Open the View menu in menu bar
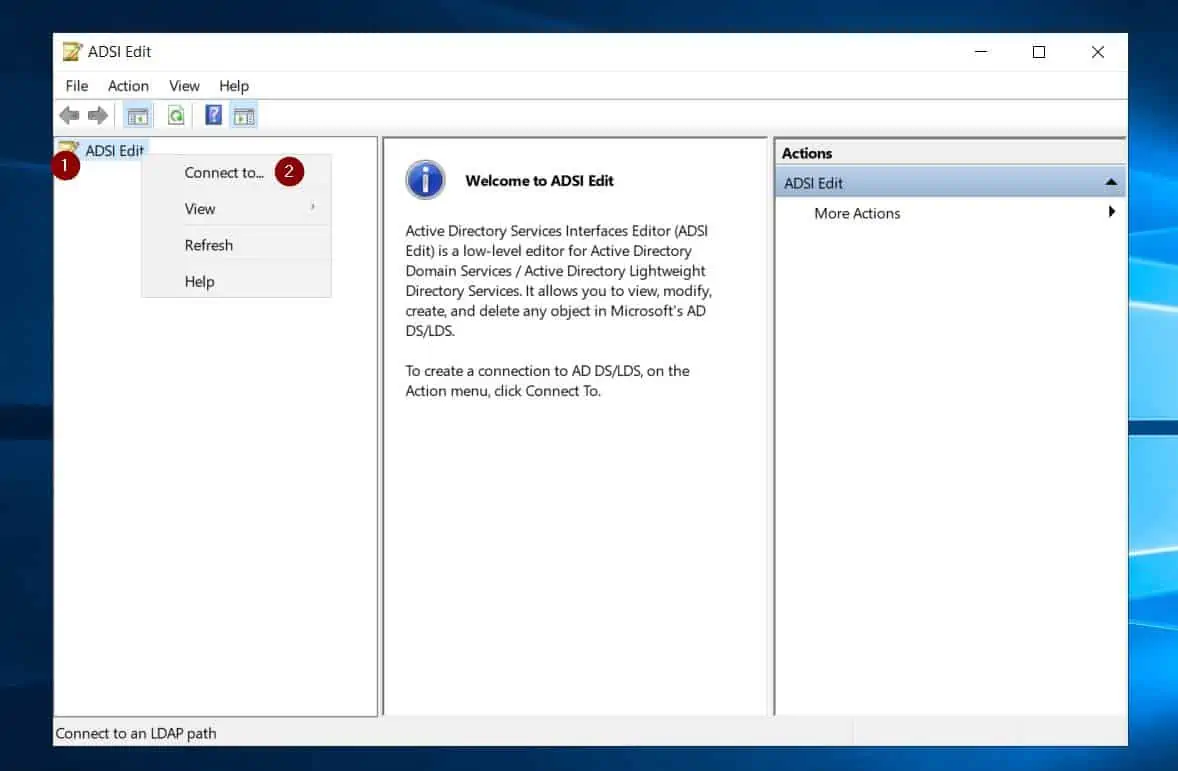The image size is (1178, 771). (x=184, y=86)
